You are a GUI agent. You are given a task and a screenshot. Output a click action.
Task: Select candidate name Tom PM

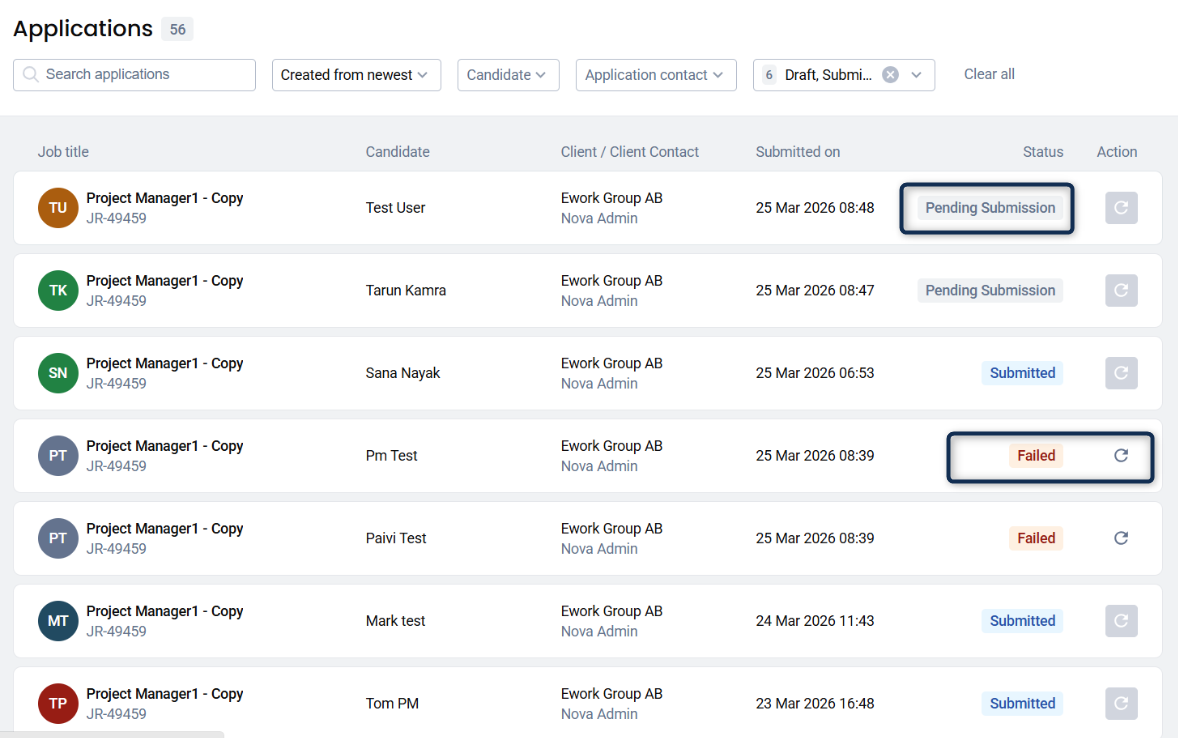point(392,704)
